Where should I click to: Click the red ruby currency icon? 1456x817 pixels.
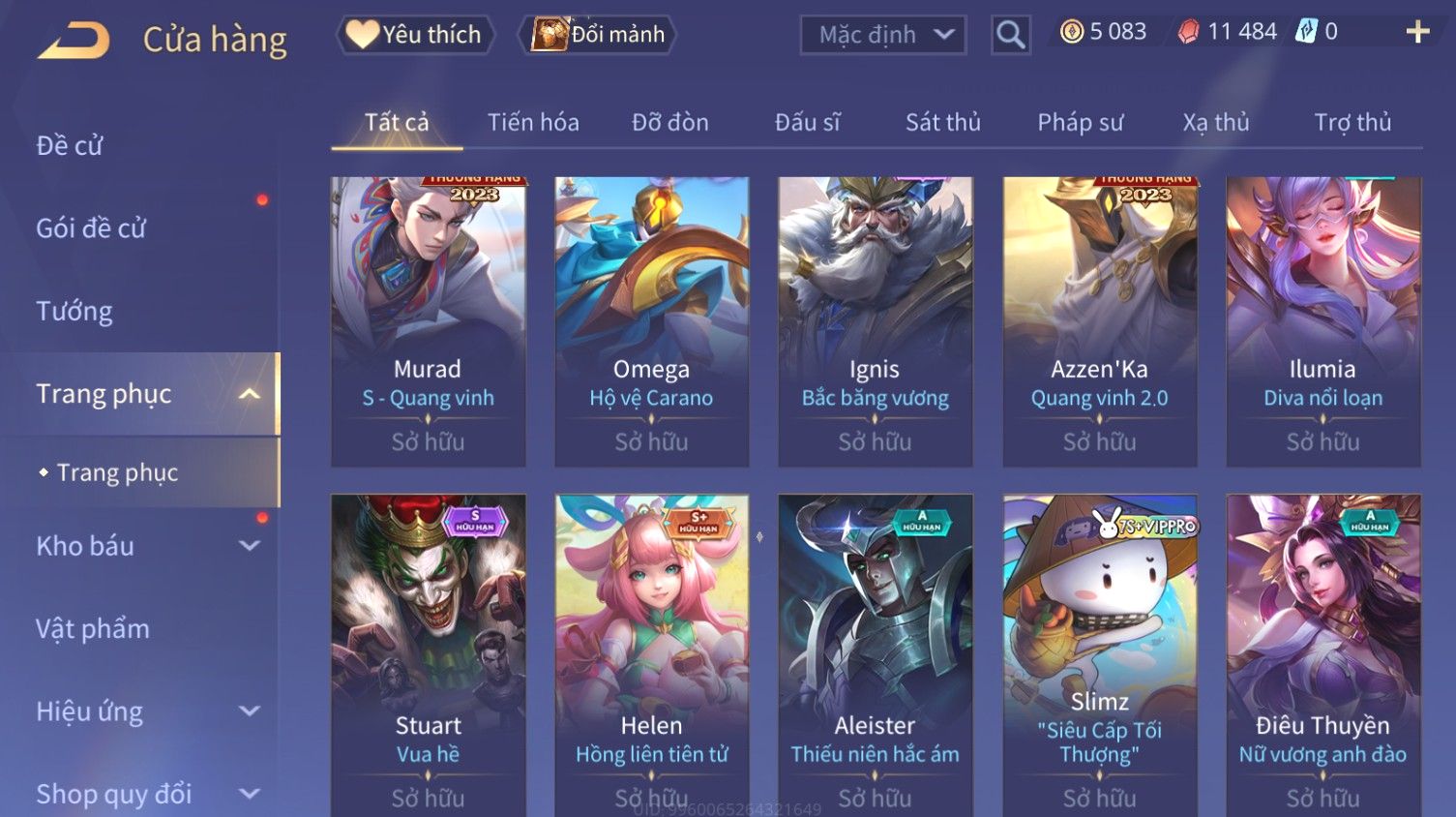click(1188, 32)
